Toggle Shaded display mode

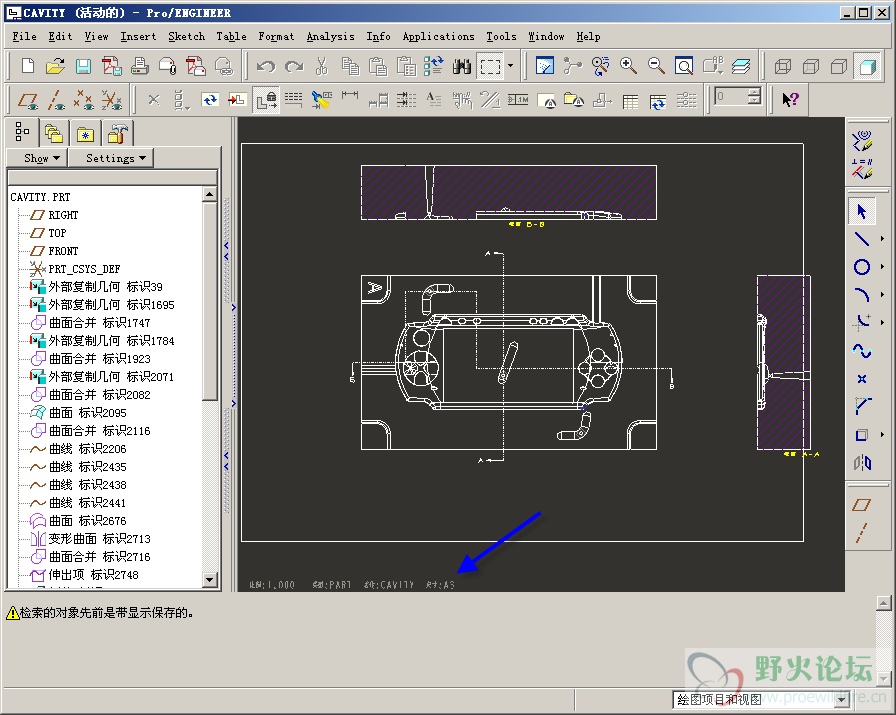click(866, 67)
